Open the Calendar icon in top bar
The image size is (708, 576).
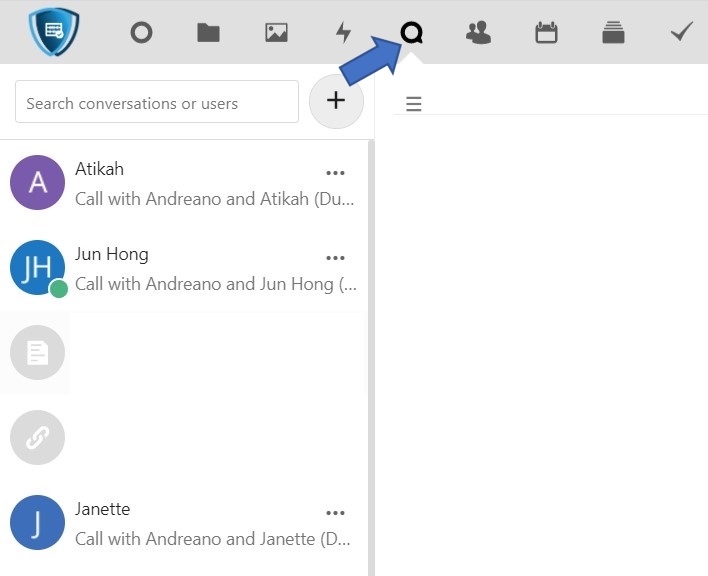click(546, 33)
